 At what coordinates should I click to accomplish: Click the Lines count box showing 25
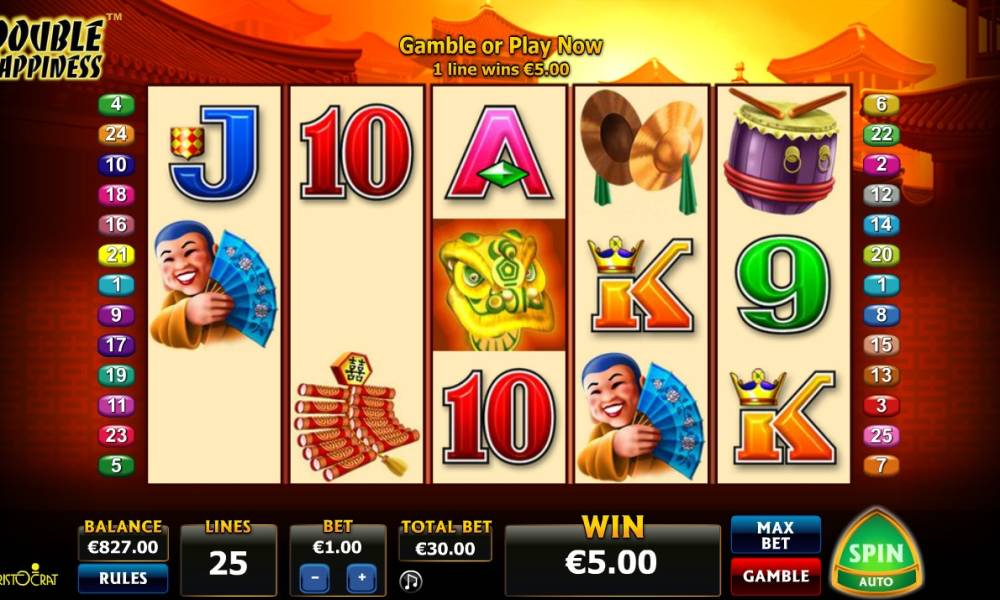click(228, 560)
